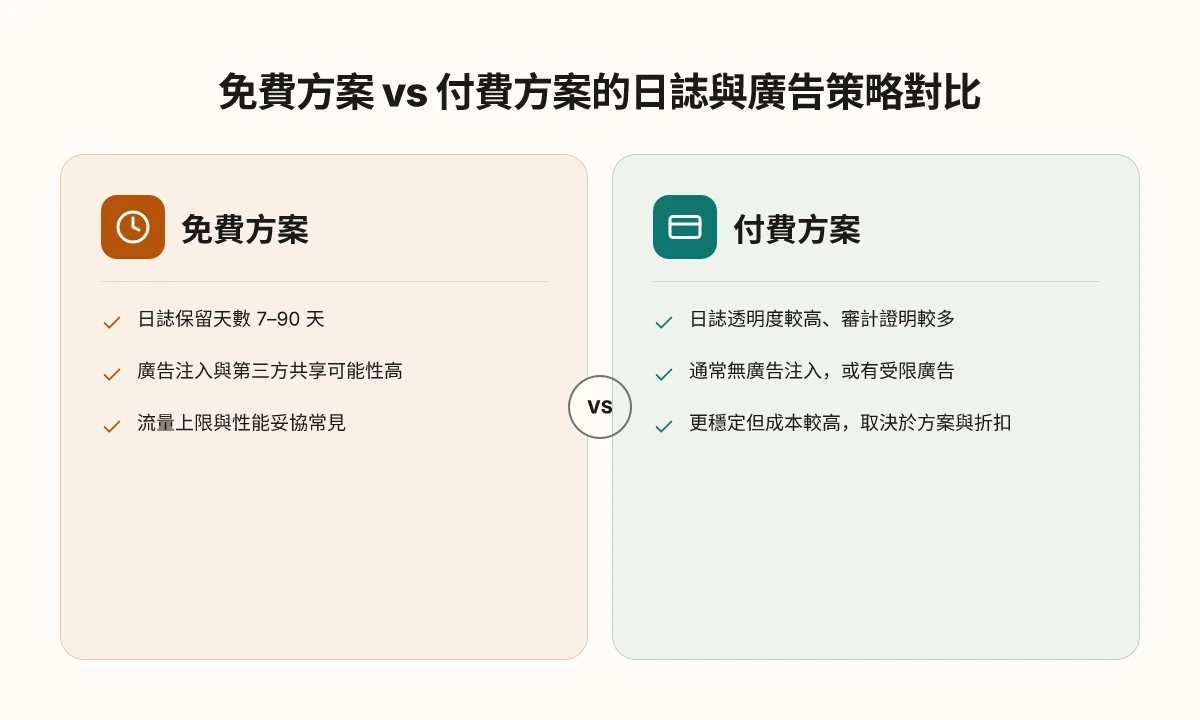This screenshot has width=1200, height=720.
Task: Click the main title 免費方案 vs 付費方案的日誌與廣告策略對比
Action: point(600,93)
